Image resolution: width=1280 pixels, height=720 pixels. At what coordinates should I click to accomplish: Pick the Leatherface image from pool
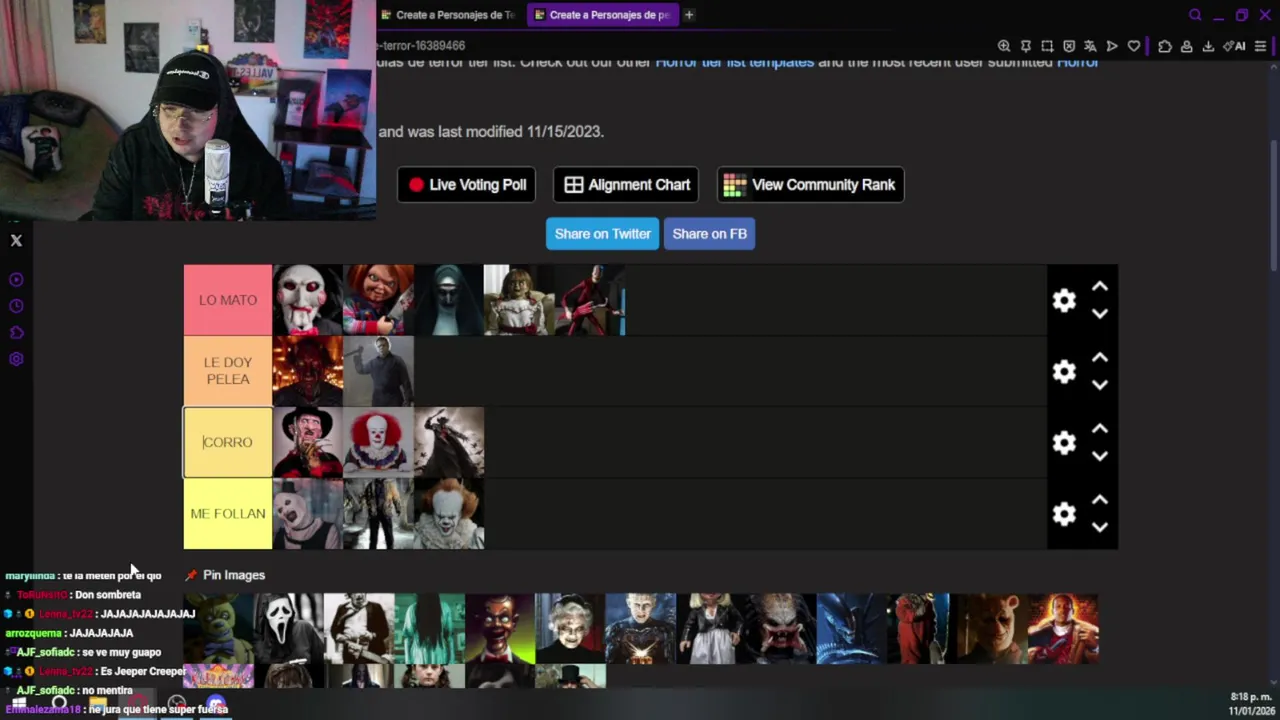pyautogui.click(x=359, y=629)
